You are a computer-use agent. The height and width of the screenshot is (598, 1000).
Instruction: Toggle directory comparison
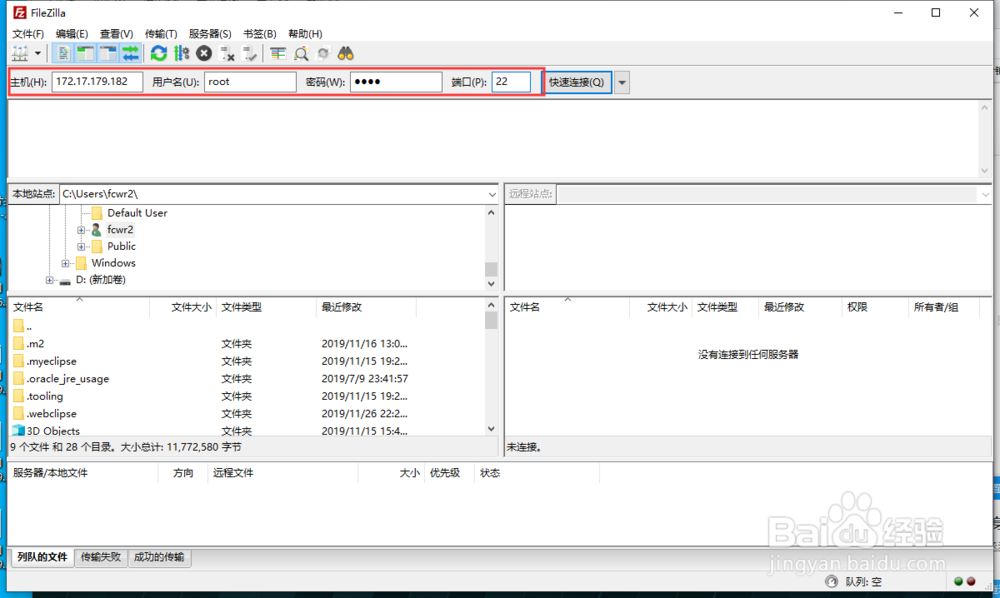(301, 54)
